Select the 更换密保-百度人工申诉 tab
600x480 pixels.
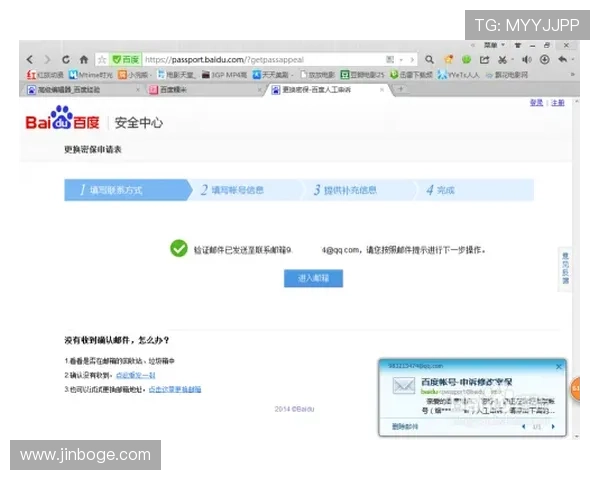click(x=325, y=90)
